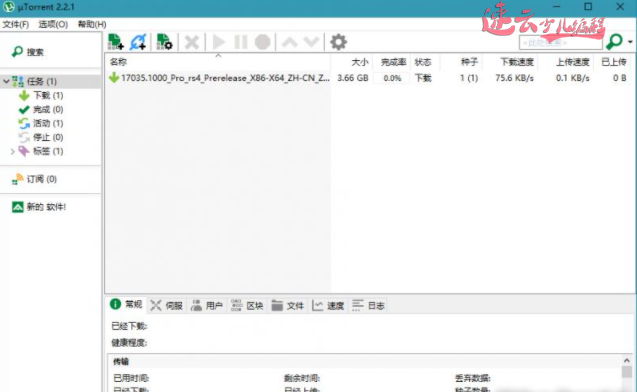Select 标签 (1) in sidebar

click(48, 151)
